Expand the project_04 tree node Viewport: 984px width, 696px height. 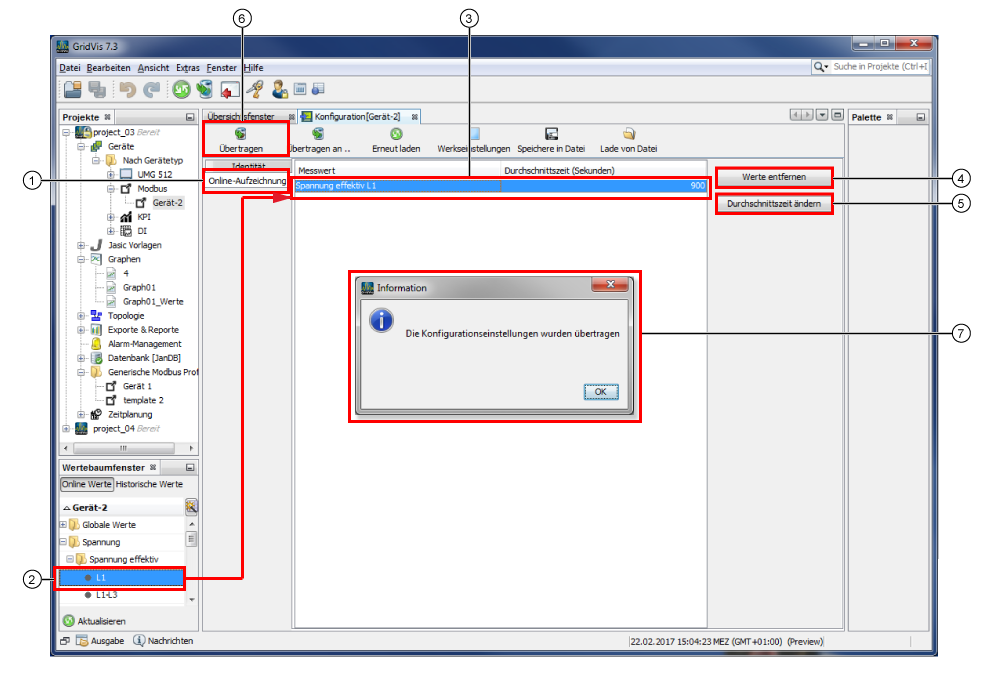pos(66,429)
